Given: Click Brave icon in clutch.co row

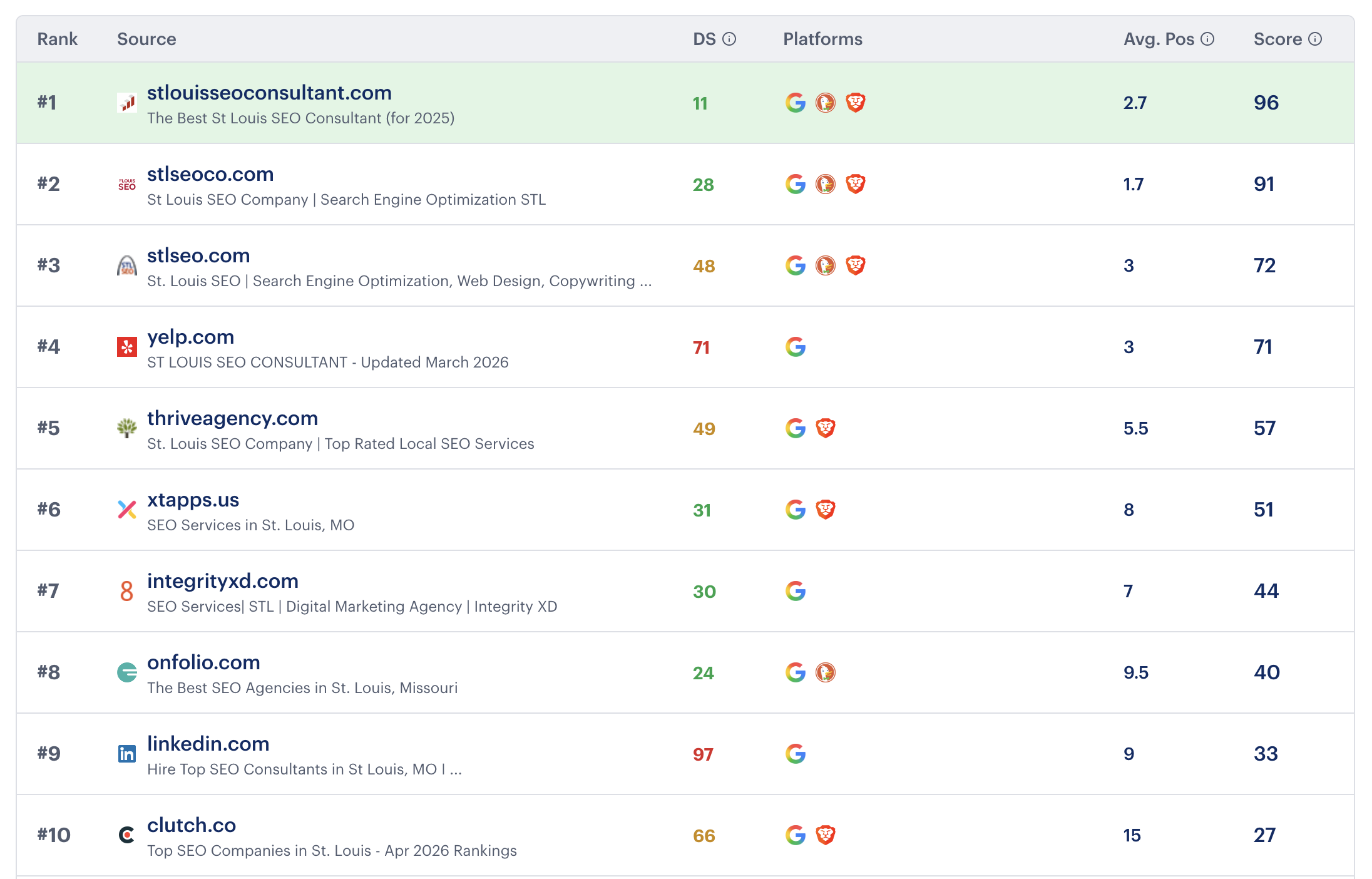Looking at the screenshot, I should point(826,835).
